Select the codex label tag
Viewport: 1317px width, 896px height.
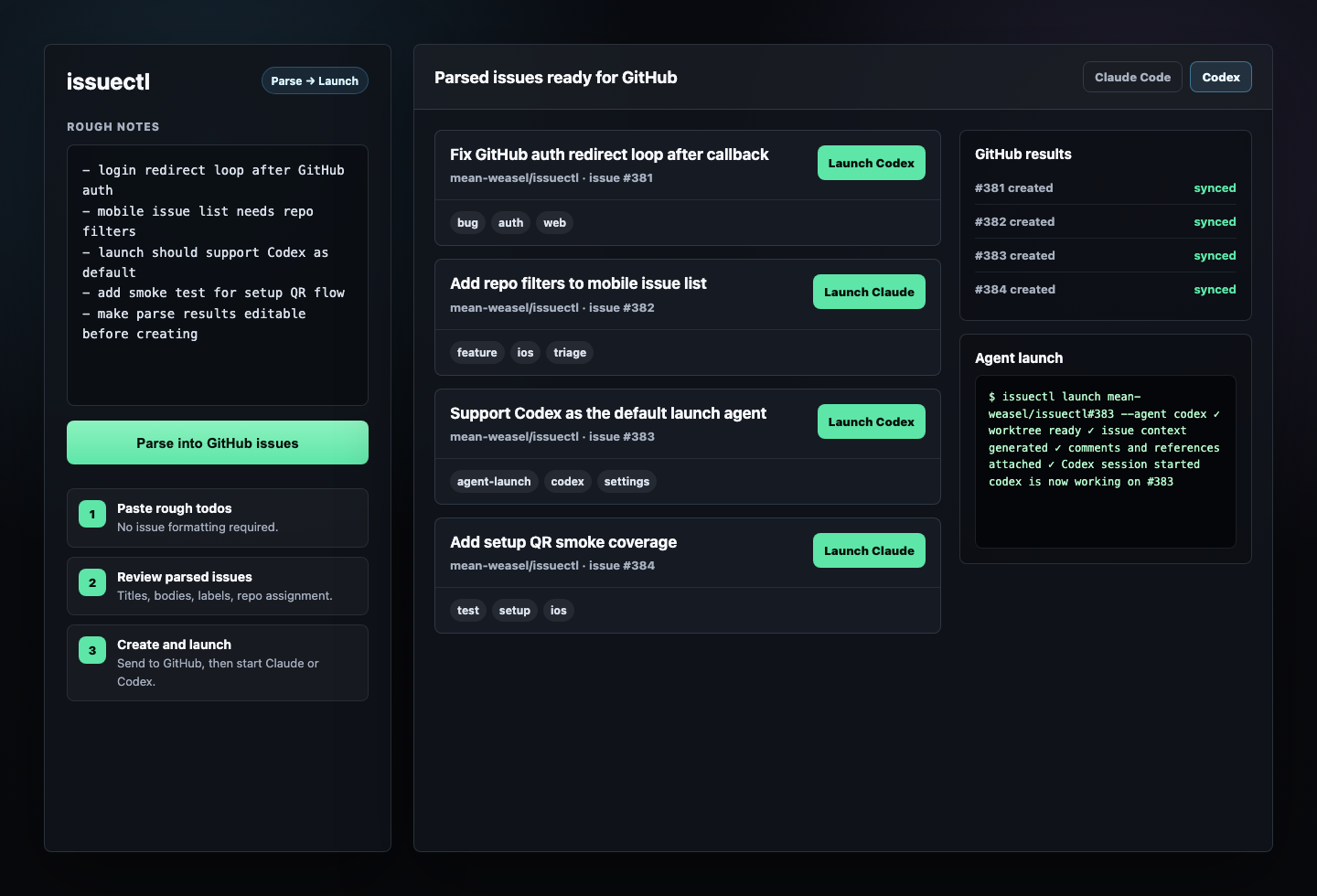click(567, 481)
